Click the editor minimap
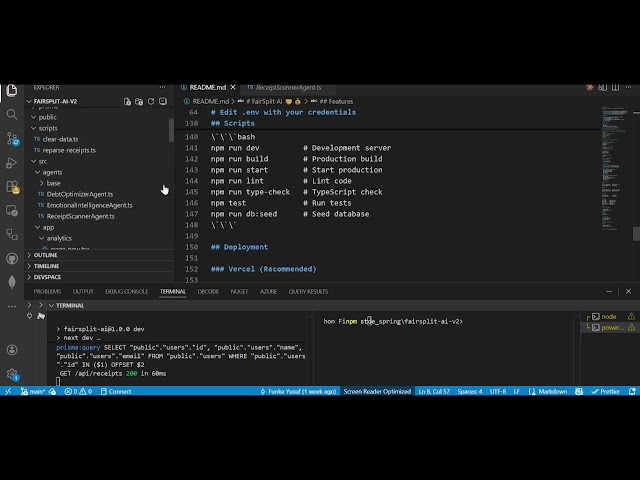 (614, 130)
